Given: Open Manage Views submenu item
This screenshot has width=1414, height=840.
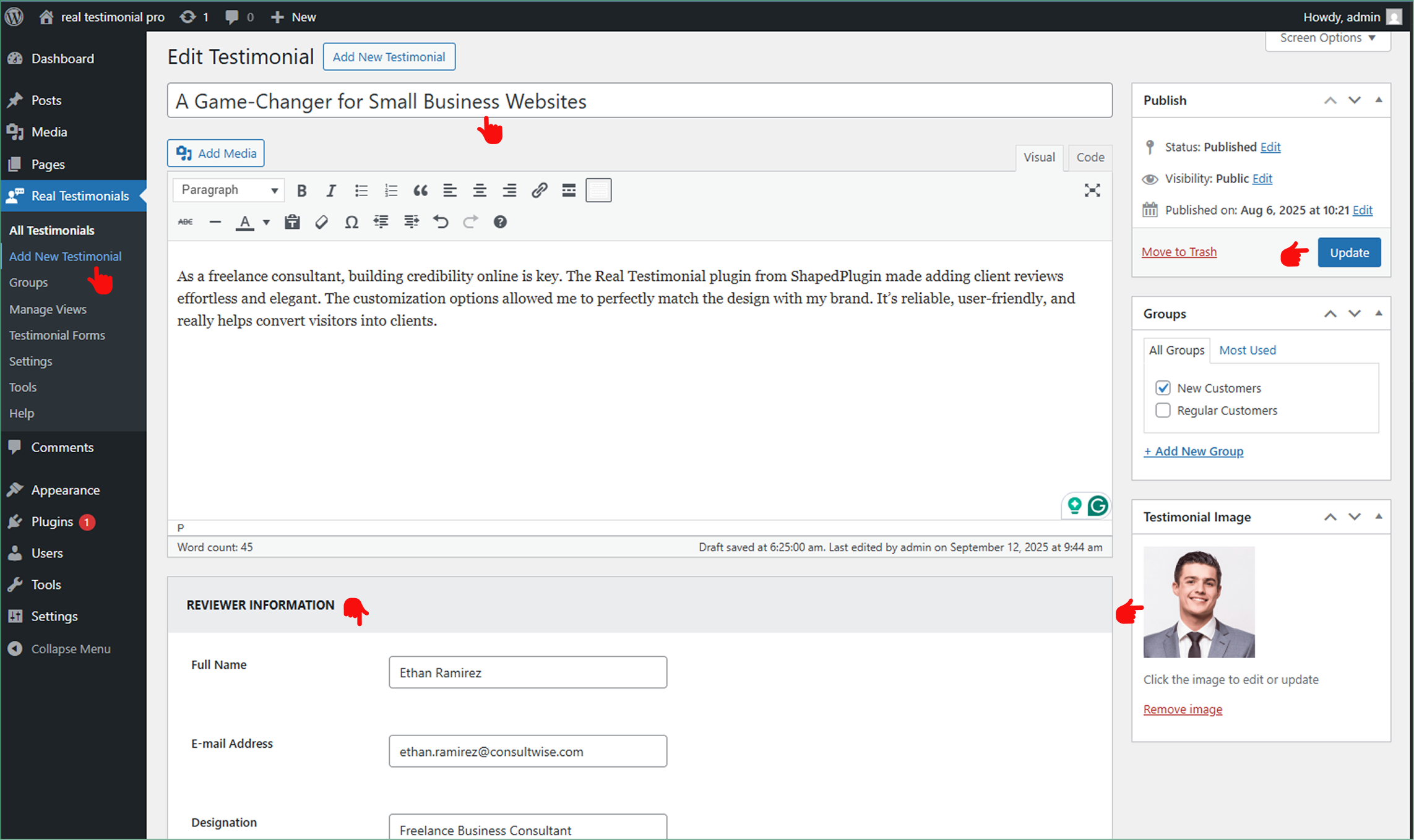Looking at the screenshot, I should coord(48,309).
